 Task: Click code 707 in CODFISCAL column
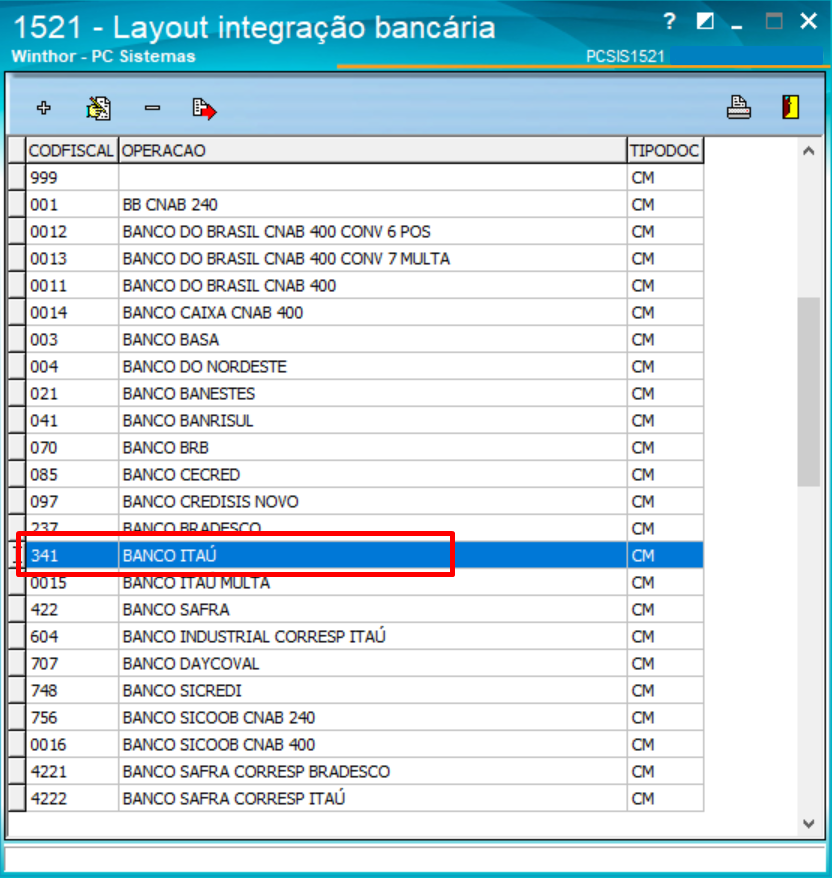(x=72, y=663)
